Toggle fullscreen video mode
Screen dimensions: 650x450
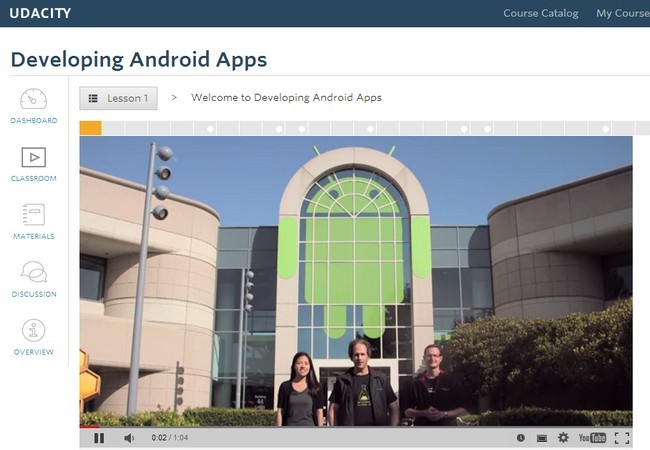point(622,438)
